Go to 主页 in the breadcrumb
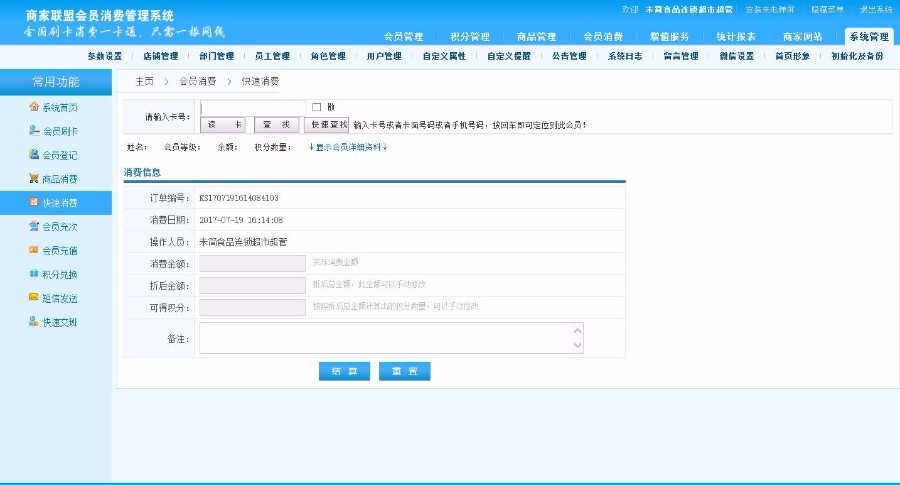 click(x=145, y=82)
